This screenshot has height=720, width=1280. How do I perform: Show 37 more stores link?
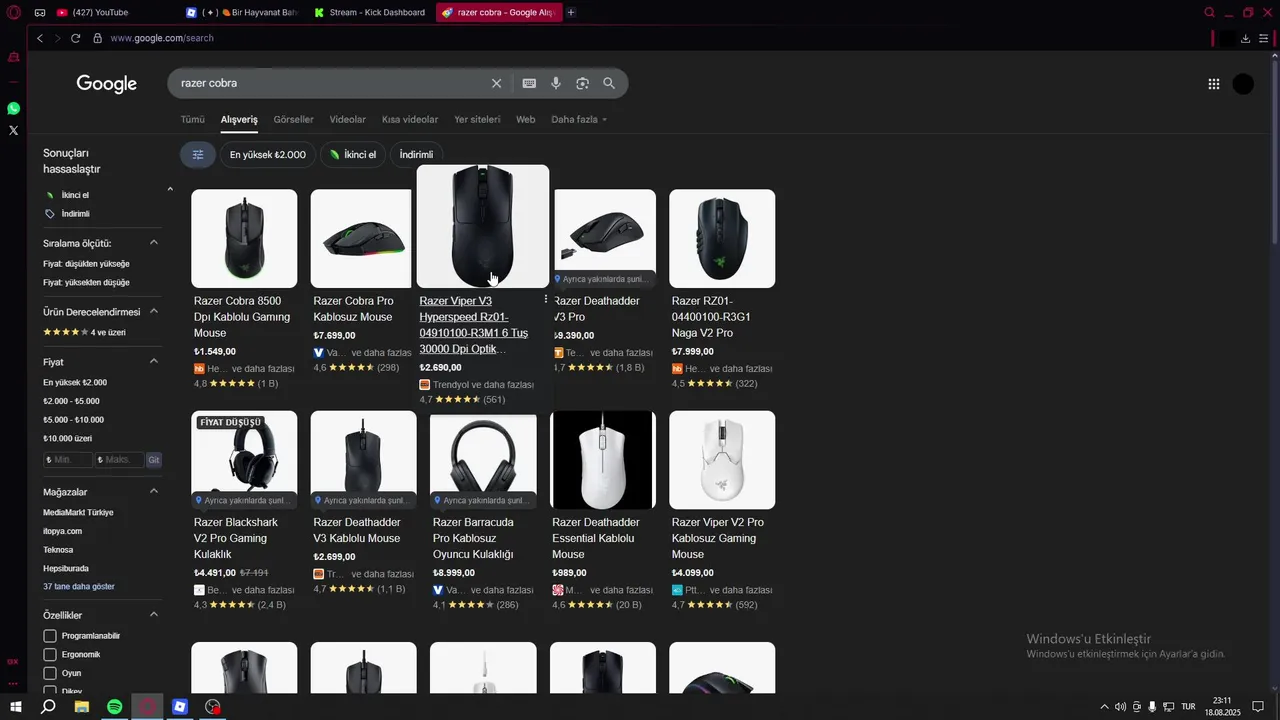pyautogui.click(x=79, y=587)
